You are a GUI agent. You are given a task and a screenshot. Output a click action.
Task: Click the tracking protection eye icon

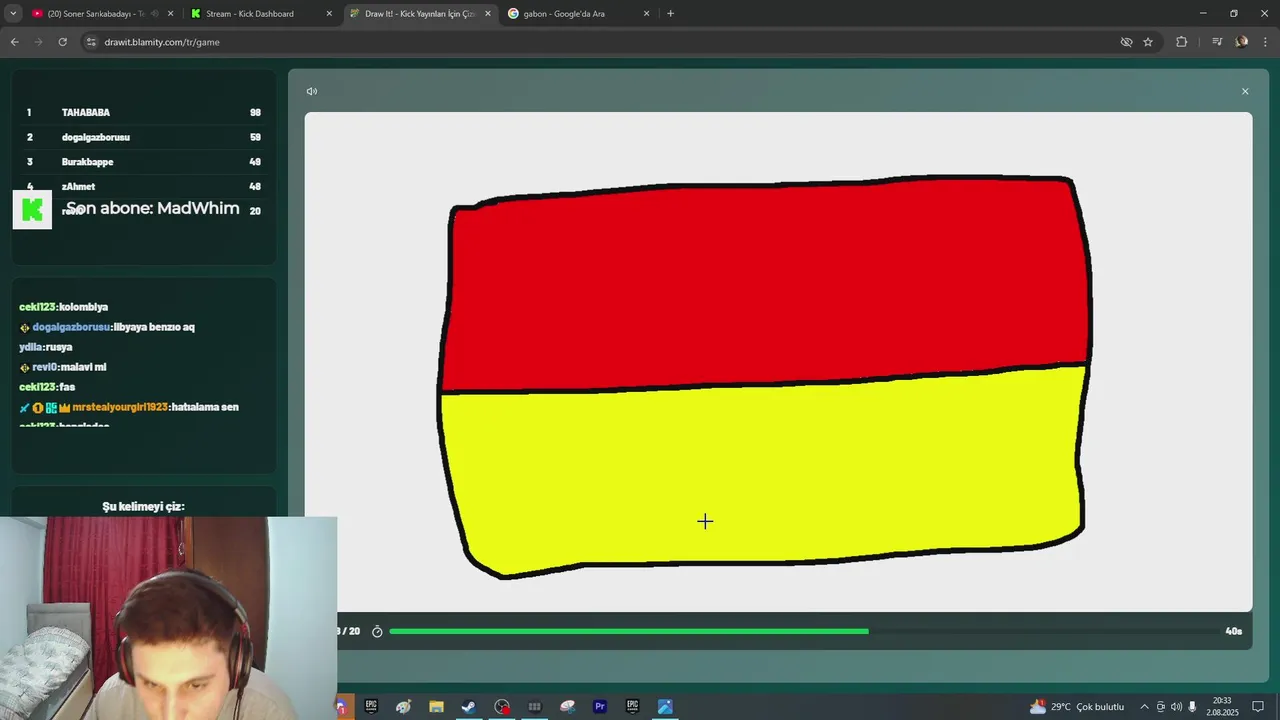(x=1126, y=42)
